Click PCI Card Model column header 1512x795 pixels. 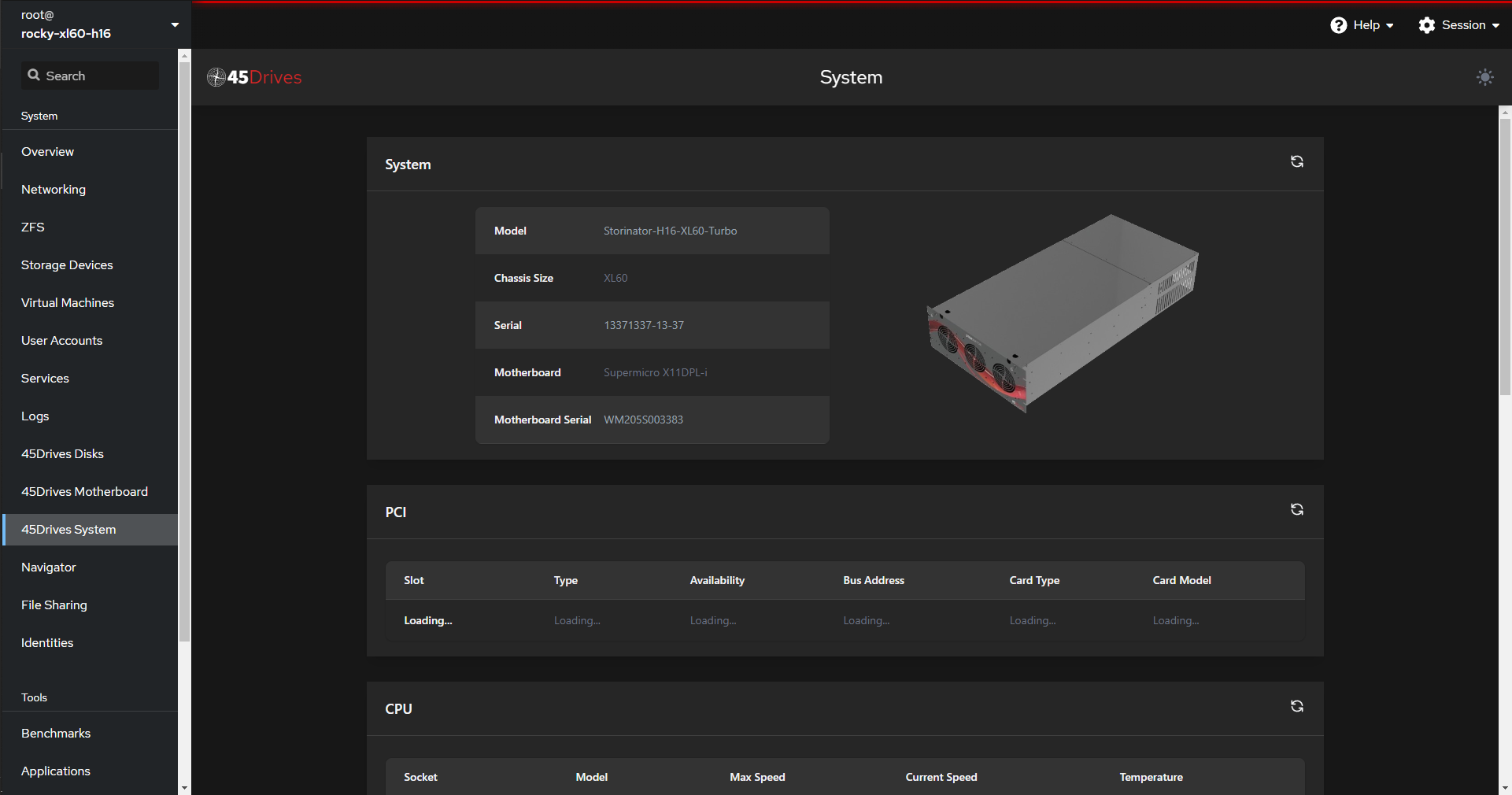(x=1181, y=580)
